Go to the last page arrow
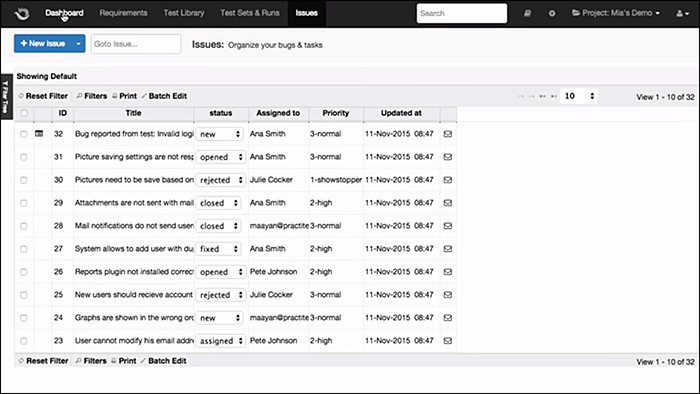 554,96
